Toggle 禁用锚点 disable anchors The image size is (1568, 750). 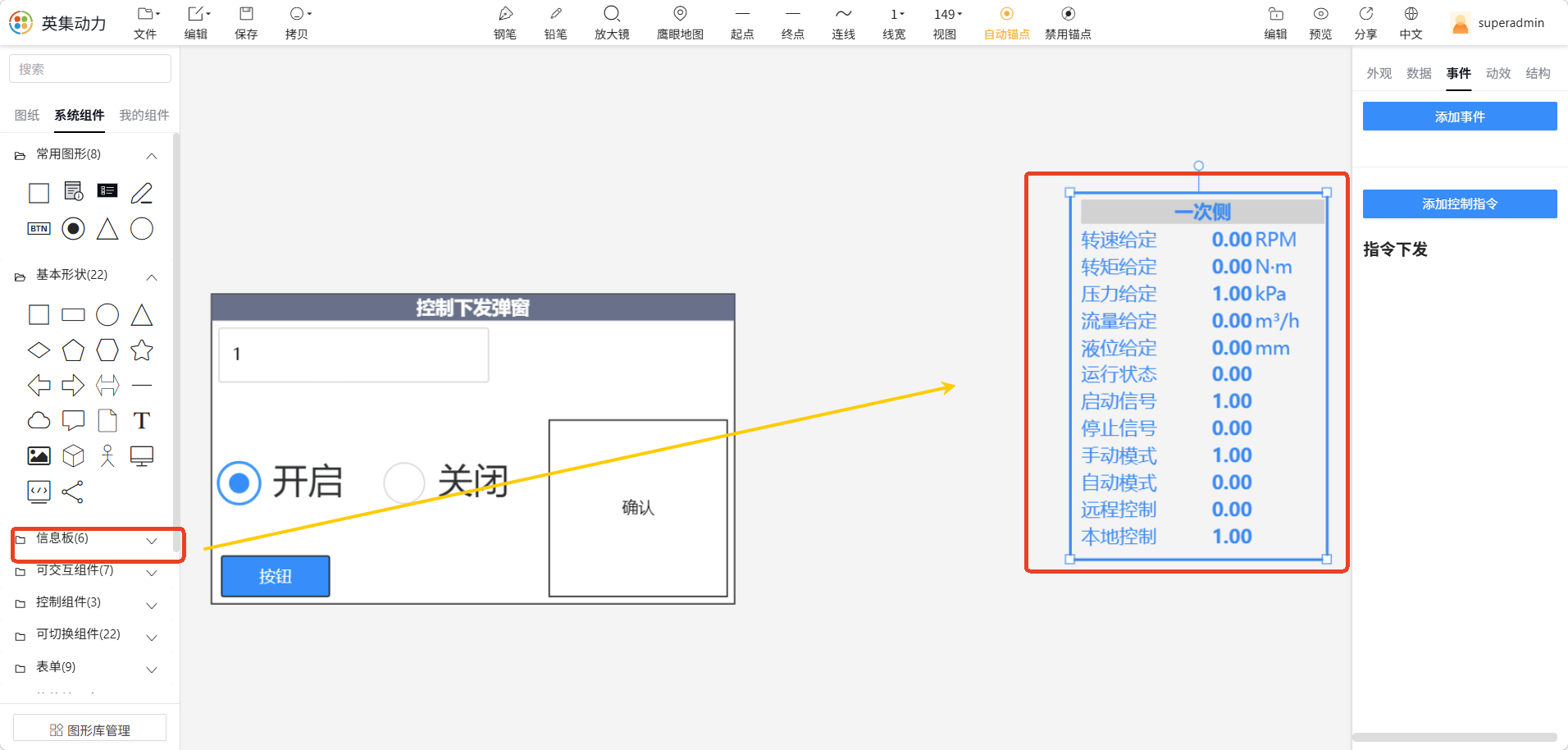(1068, 22)
